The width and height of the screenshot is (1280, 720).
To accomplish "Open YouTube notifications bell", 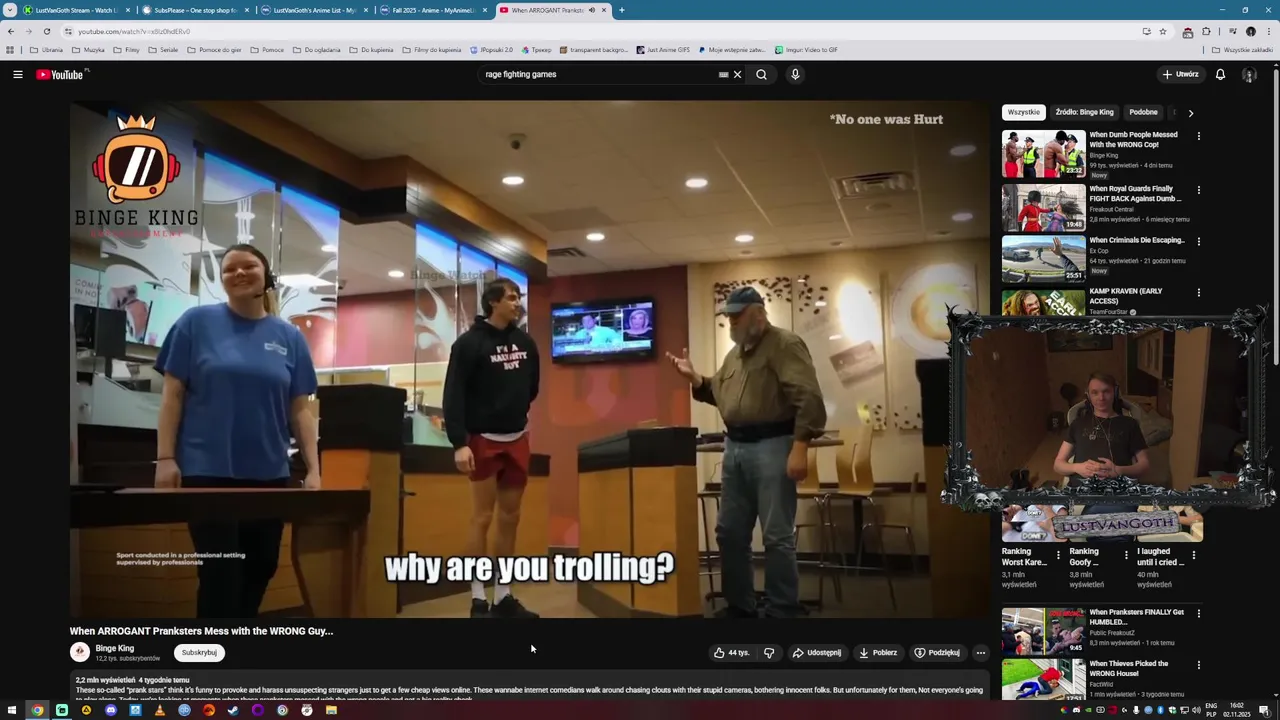I will [x=1220, y=74].
